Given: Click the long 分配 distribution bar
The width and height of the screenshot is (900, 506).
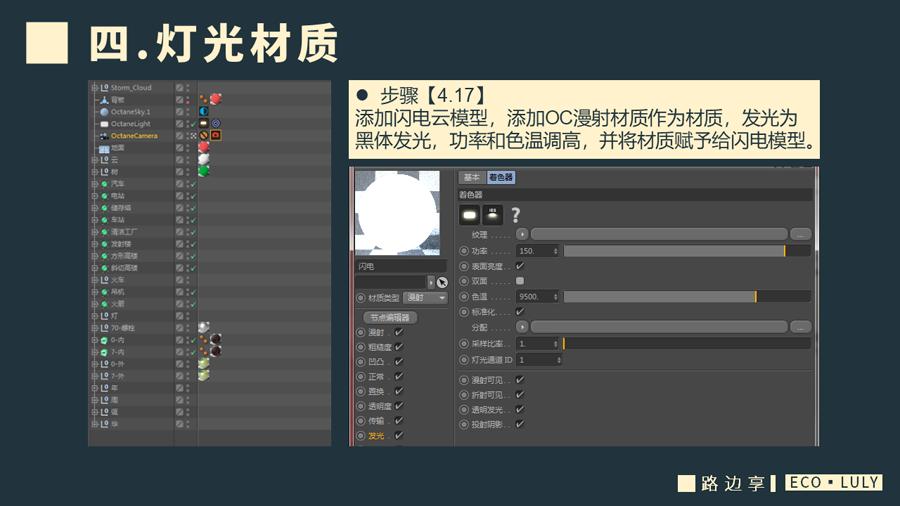Looking at the screenshot, I should pyautogui.click(x=659, y=327).
